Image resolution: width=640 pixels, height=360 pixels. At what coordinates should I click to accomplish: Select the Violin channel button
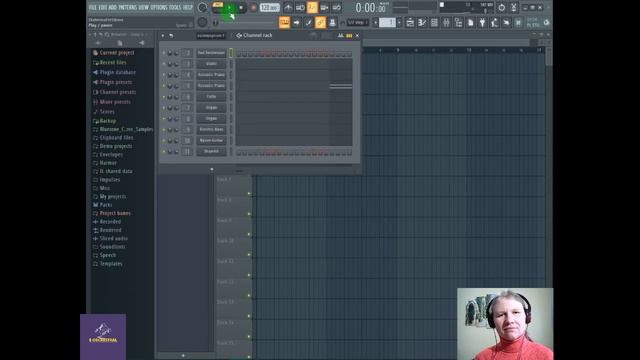[x=211, y=64]
